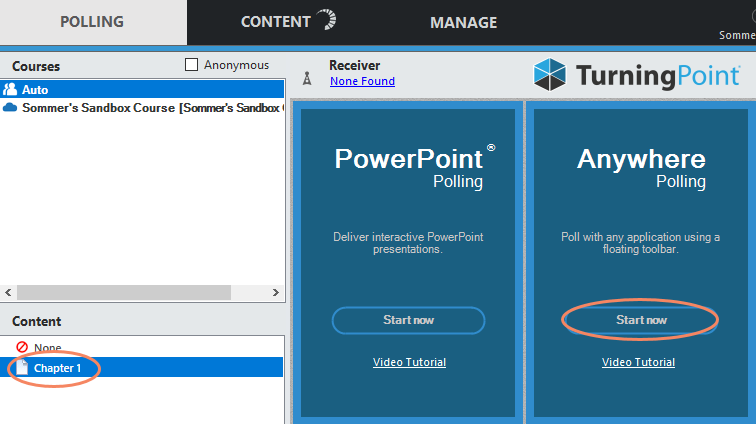The image size is (756, 424).
Task: Click the Receiver label
Action: point(354,65)
